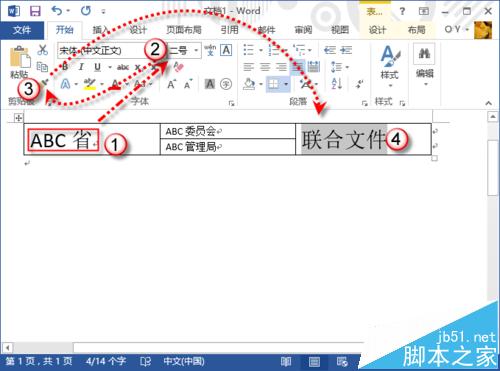Toggle character shading button

pos(210,84)
